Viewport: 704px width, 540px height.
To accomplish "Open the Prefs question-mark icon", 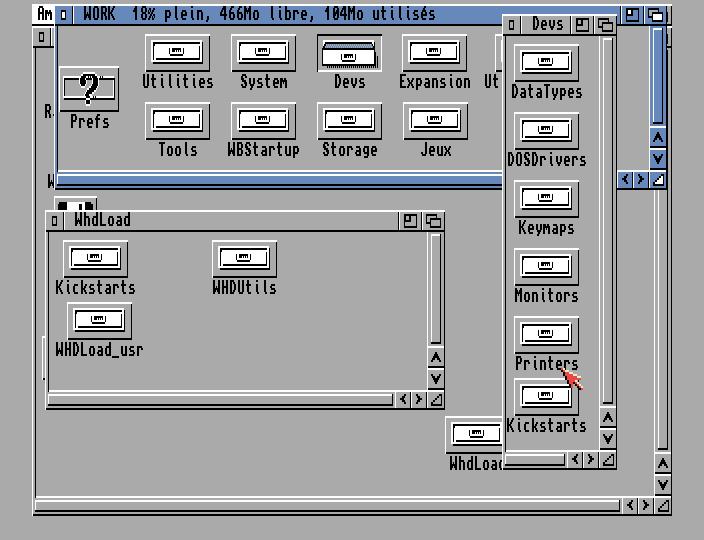I will [89, 89].
